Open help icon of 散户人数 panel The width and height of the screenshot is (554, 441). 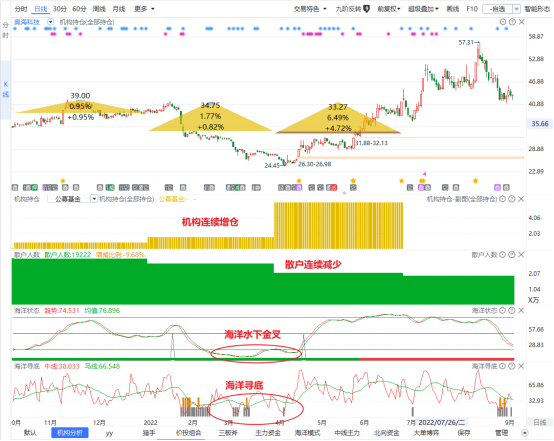[511, 255]
